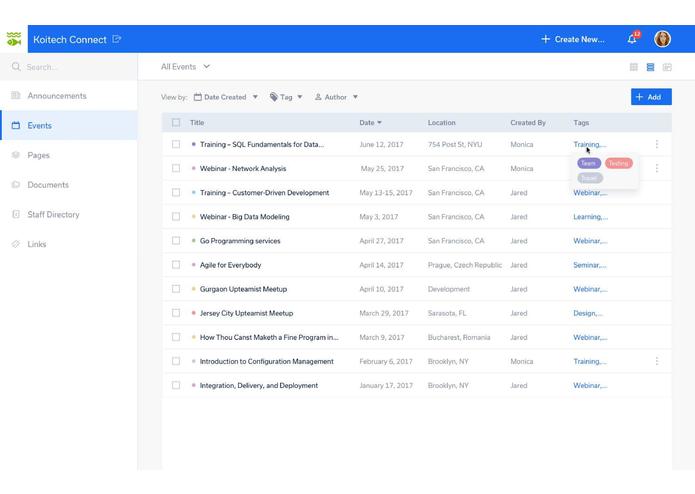Click the Documents sidebar icon
Image resolution: width=695 pixels, height=494 pixels.
coord(16,185)
